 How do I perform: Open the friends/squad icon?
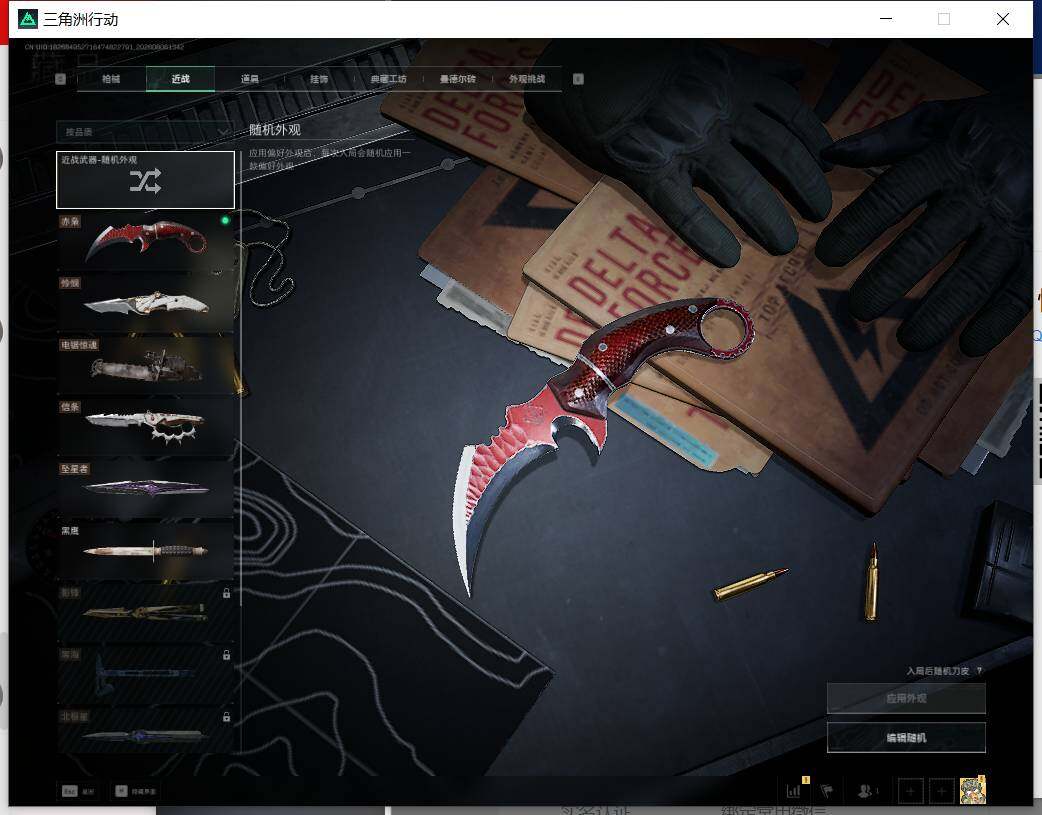867,790
